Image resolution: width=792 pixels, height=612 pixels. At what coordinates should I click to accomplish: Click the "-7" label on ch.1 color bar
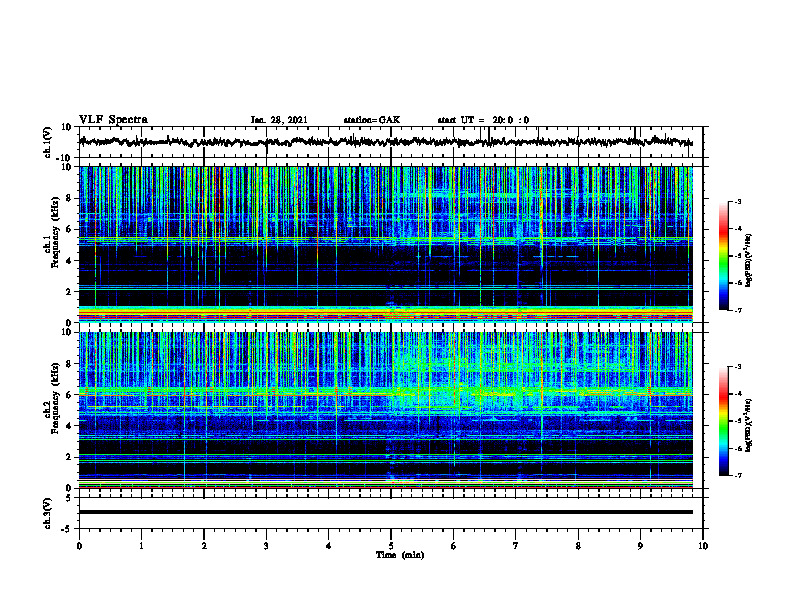click(738, 310)
